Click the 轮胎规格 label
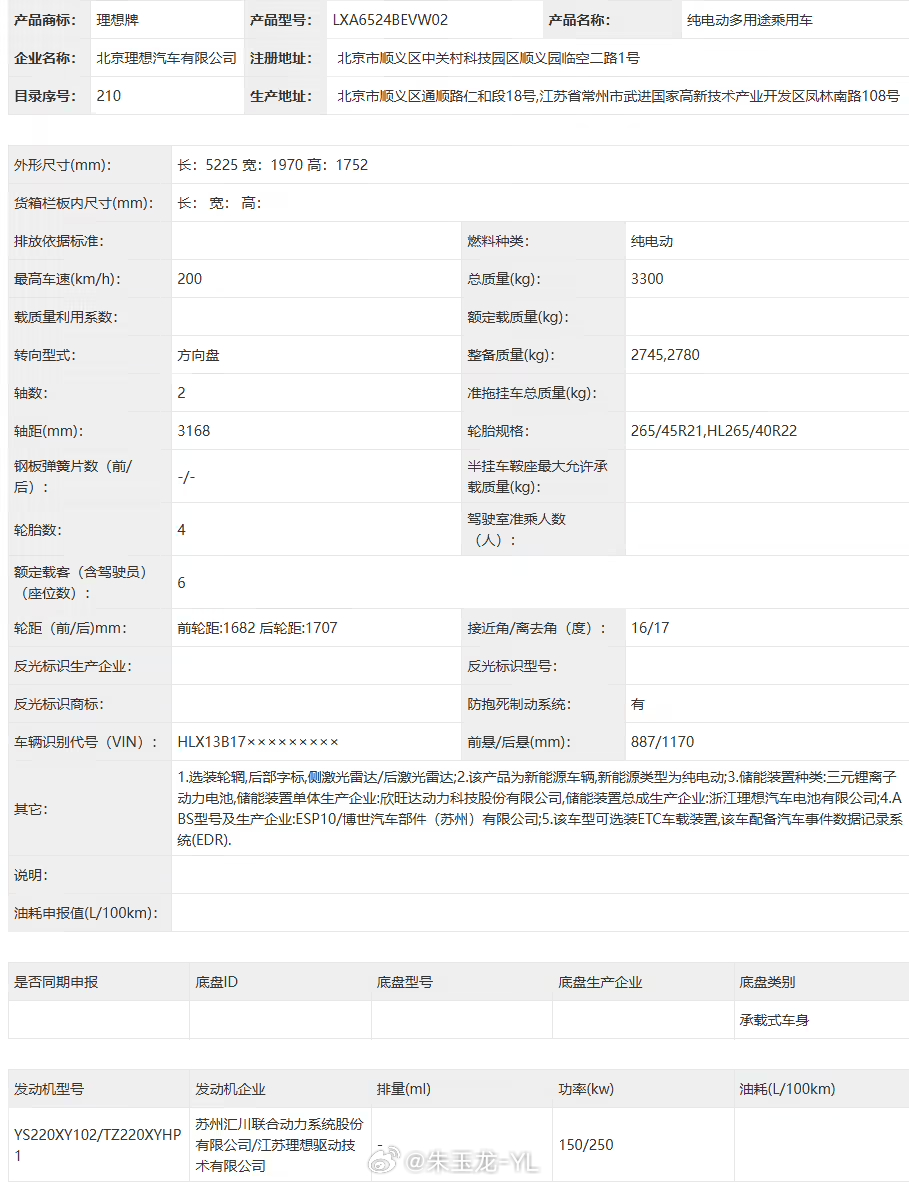The image size is (909, 1182). click(498, 431)
